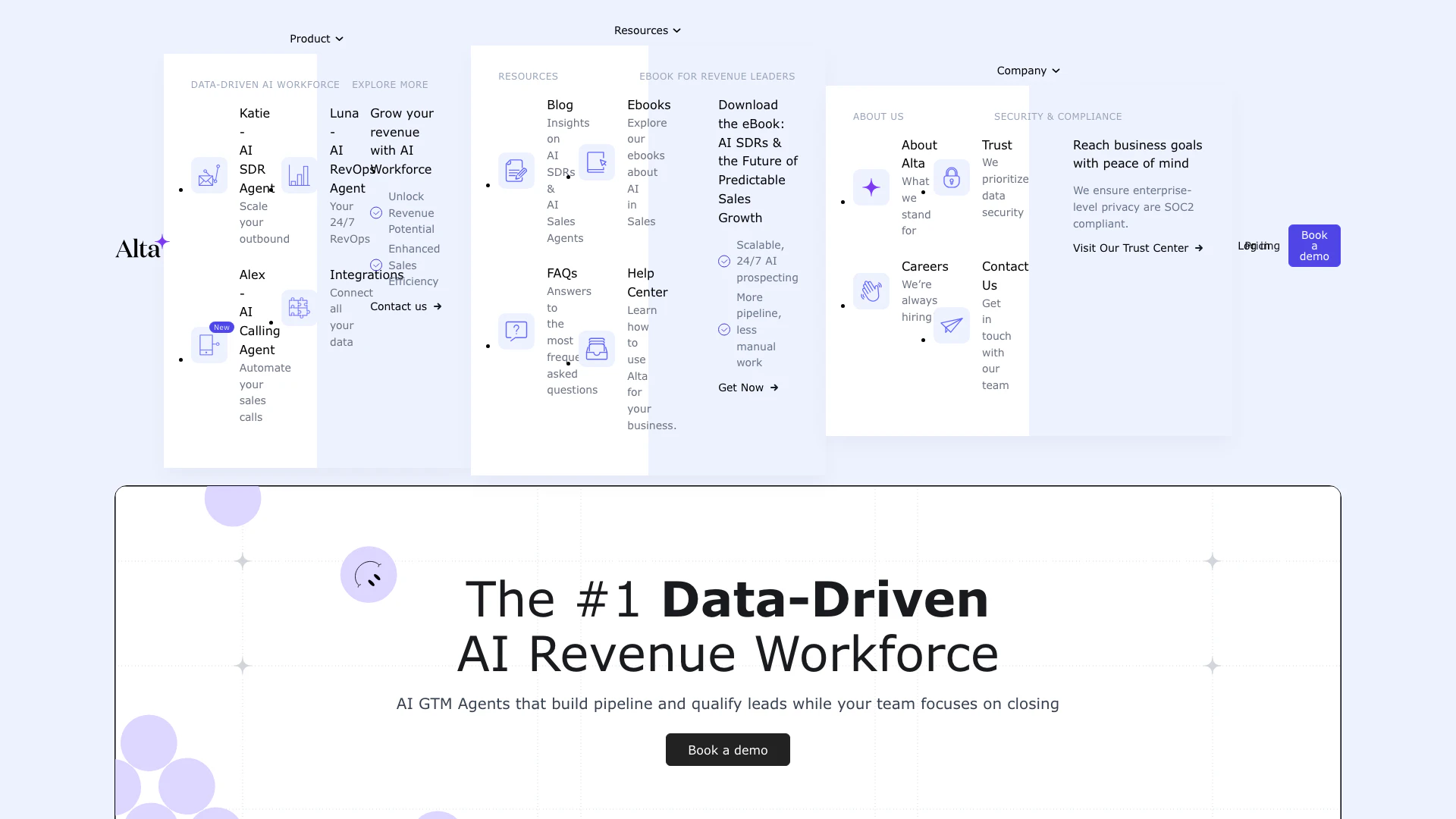The image size is (1456, 819).
Task: Click the Contact Us paper plane icon
Action: click(951, 325)
